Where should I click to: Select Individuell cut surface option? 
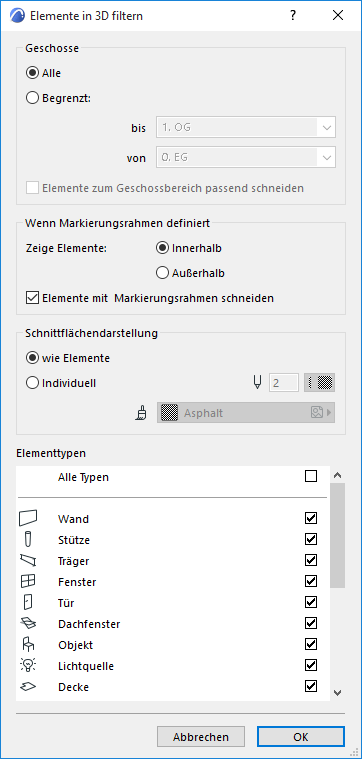pos(32,383)
